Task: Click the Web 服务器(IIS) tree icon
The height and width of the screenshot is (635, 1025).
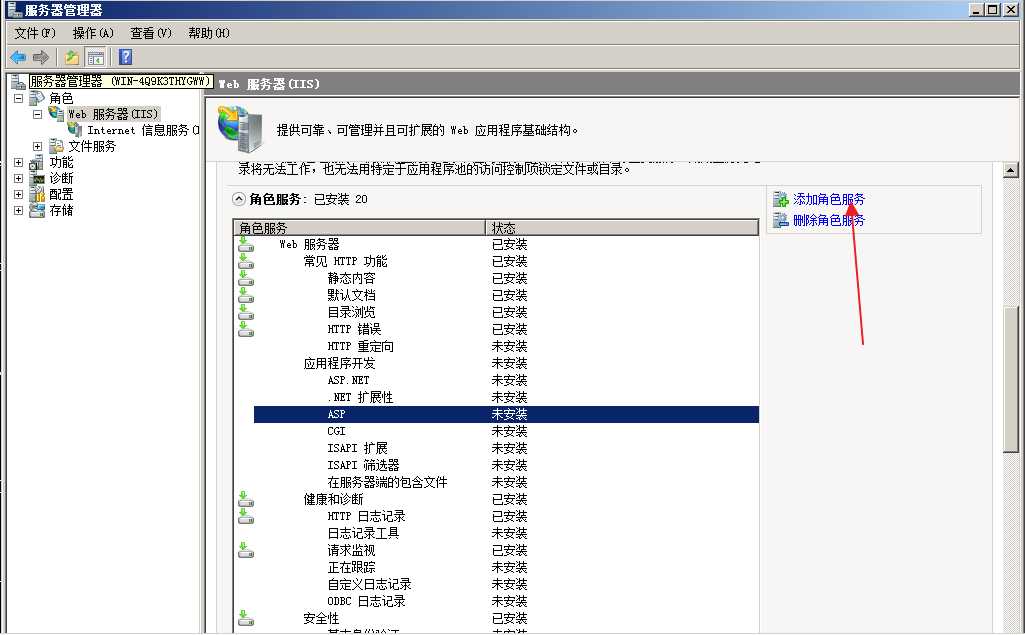Action: click(x=56, y=114)
